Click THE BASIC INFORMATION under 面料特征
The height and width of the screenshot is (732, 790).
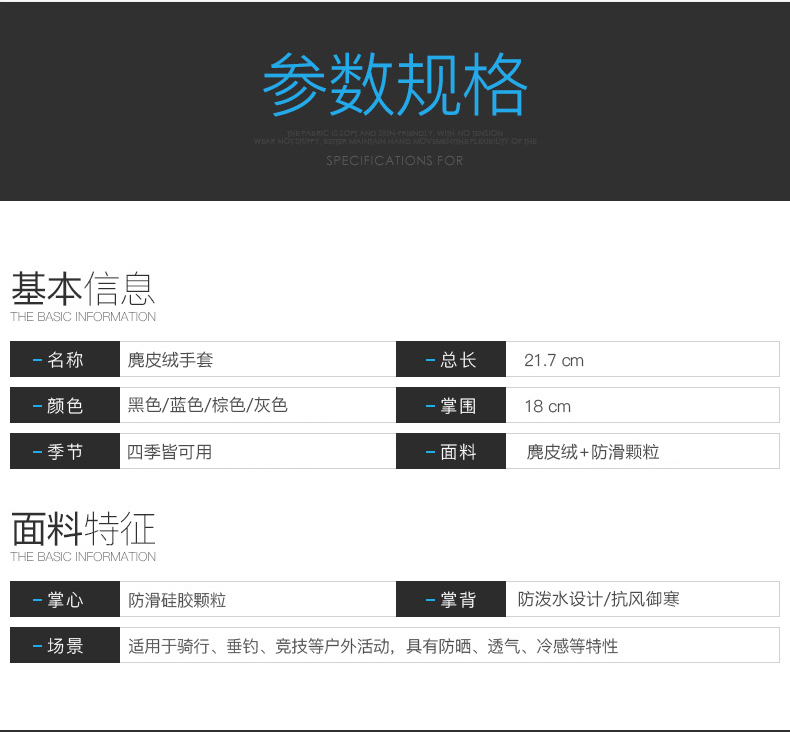[83, 556]
